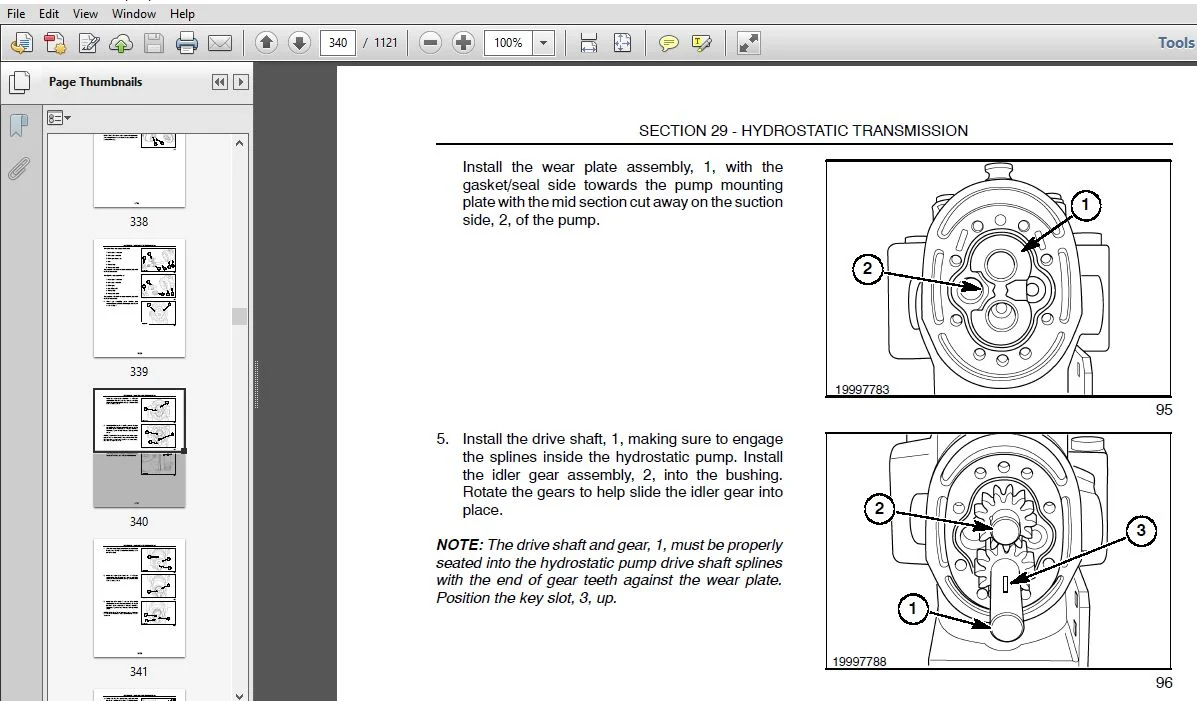Open the thumbnails options dropdown menu
1197x701 pixels.
coord(59,118)
